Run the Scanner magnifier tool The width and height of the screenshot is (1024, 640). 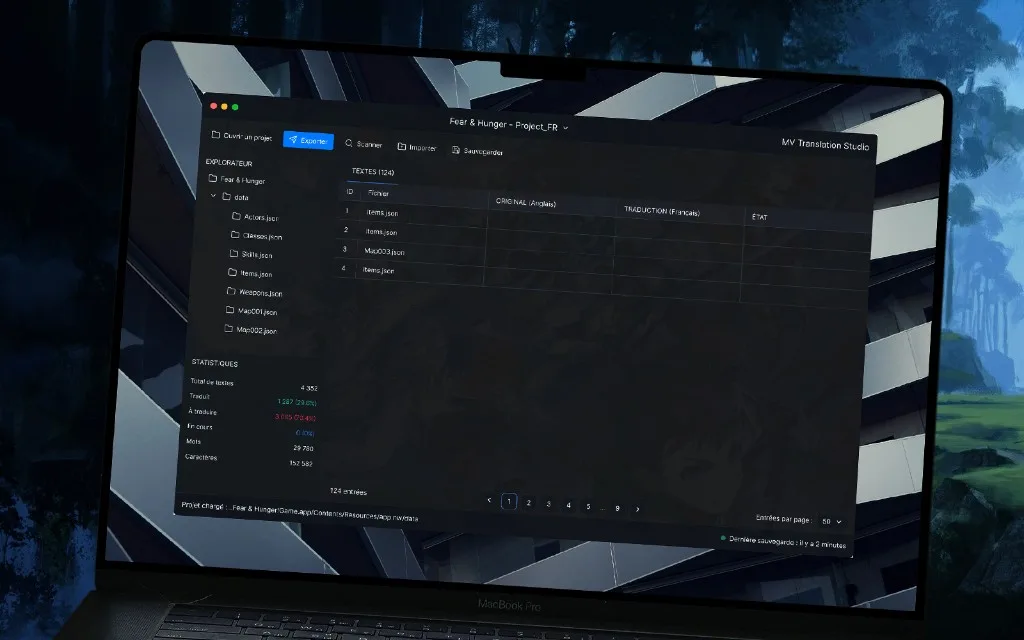pyautogui.click(x=363, y=144)
